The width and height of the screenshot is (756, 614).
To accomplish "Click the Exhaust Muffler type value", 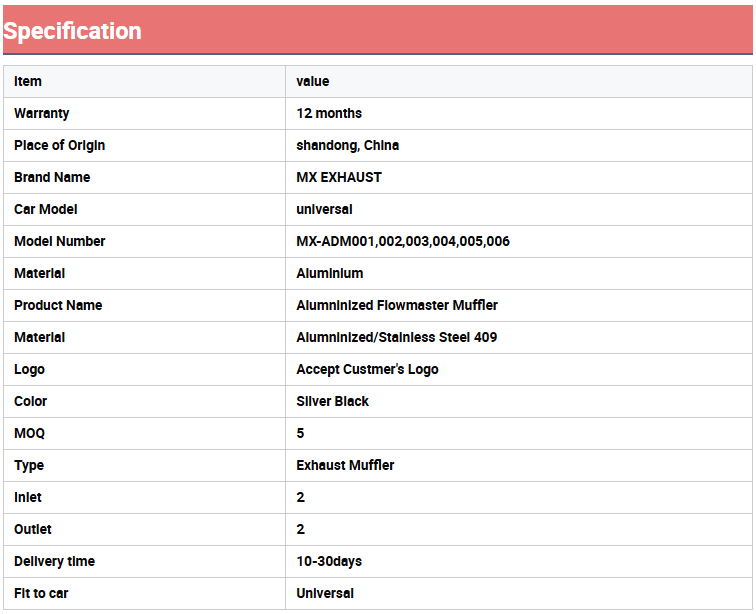I will coord(345,465).
